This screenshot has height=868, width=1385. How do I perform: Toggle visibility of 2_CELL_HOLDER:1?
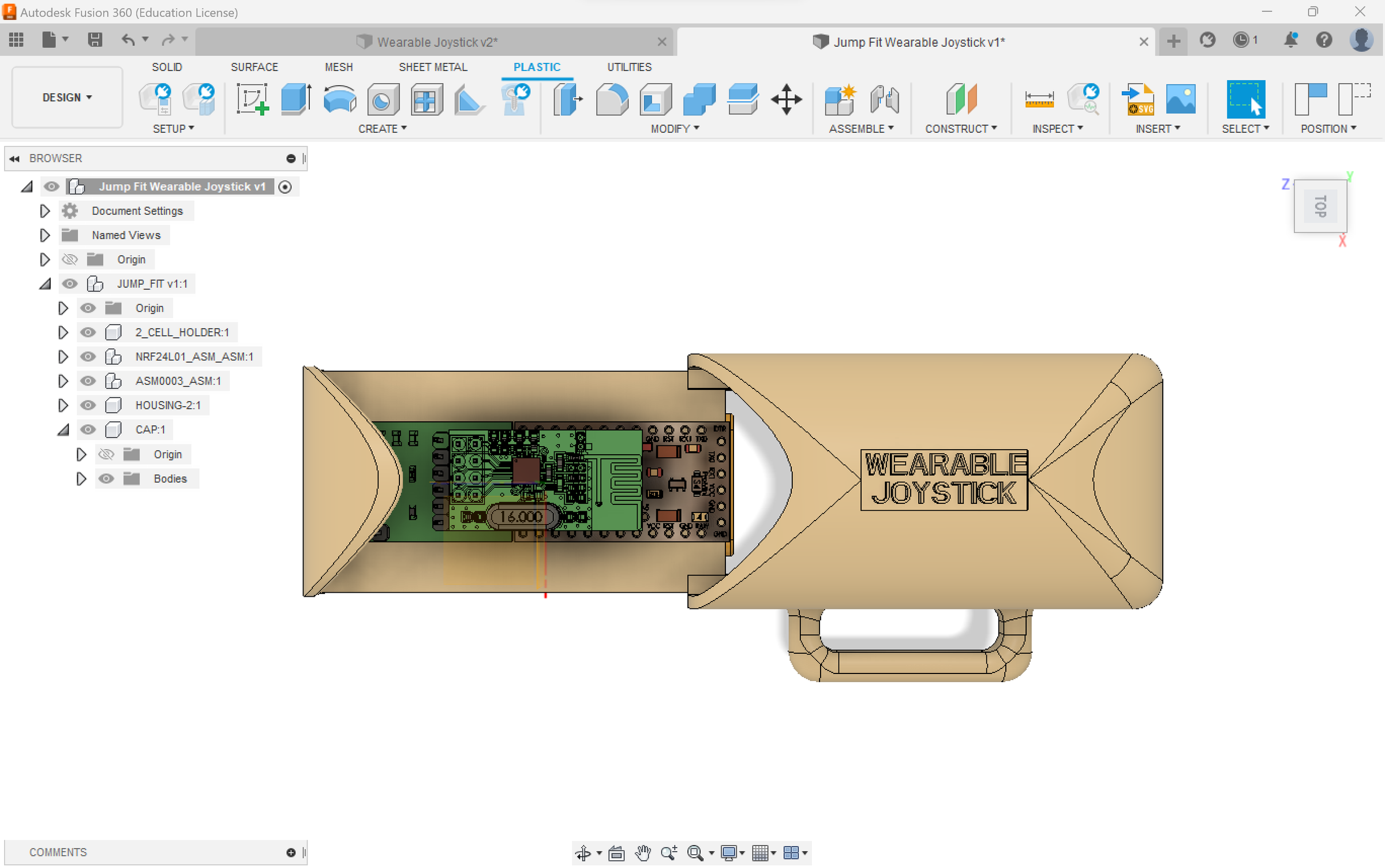(x=88, y=332)
